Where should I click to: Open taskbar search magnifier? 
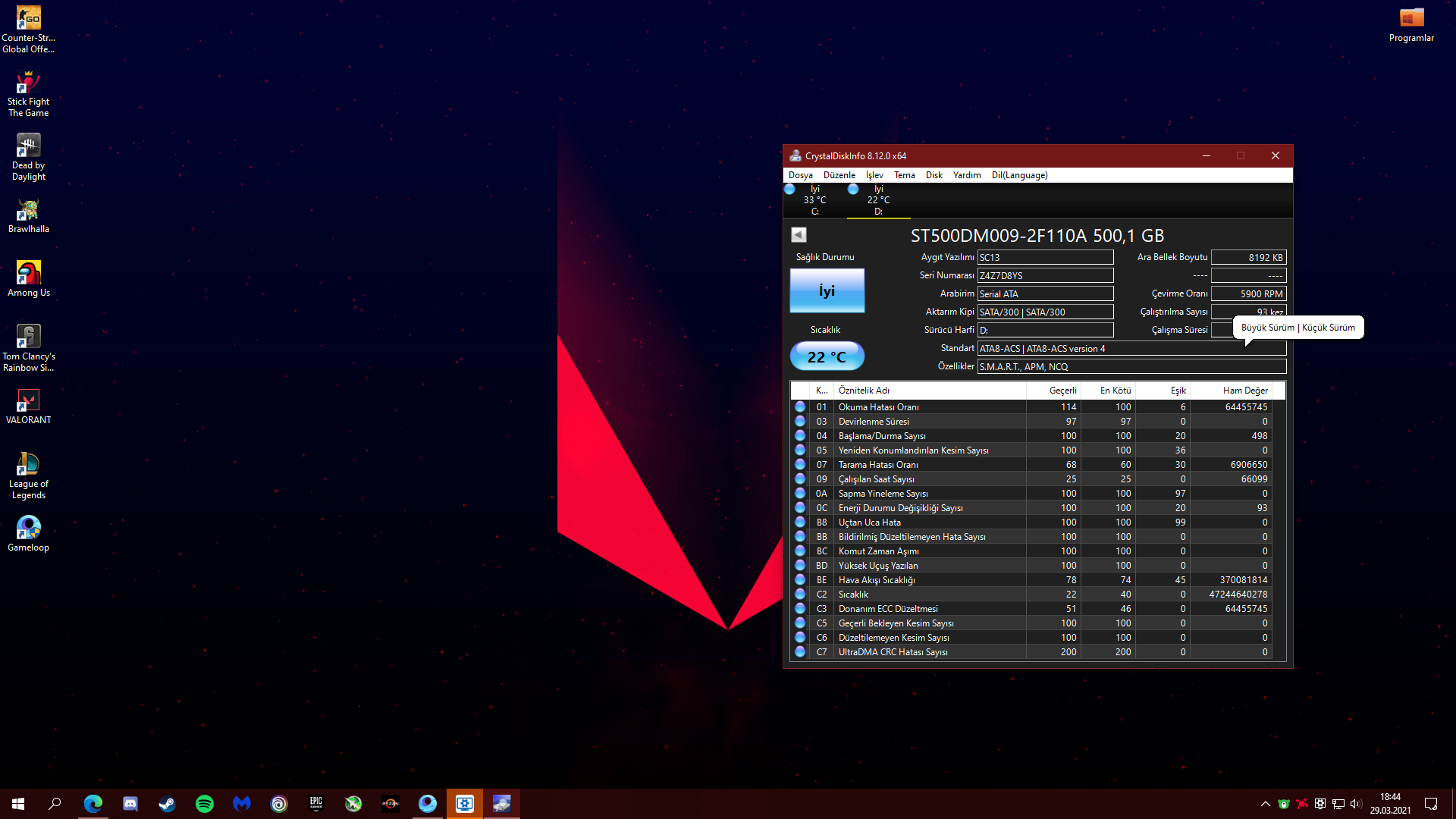[x=55, y=804]
